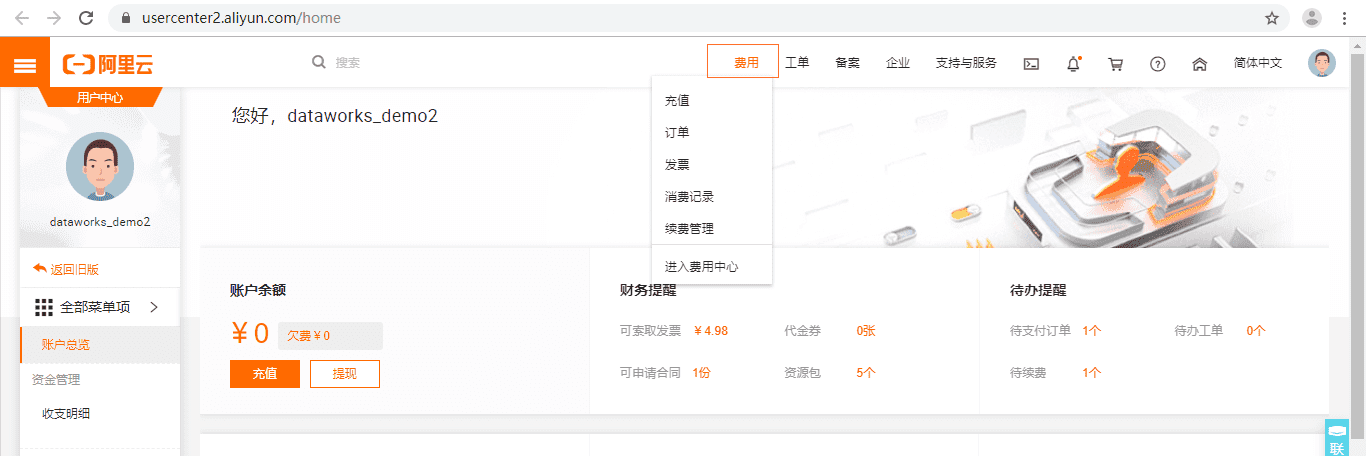The height and width of the screenshot is (456, 1366).
Task: Click the 返回旧版 link
Action: pos(67,269)
